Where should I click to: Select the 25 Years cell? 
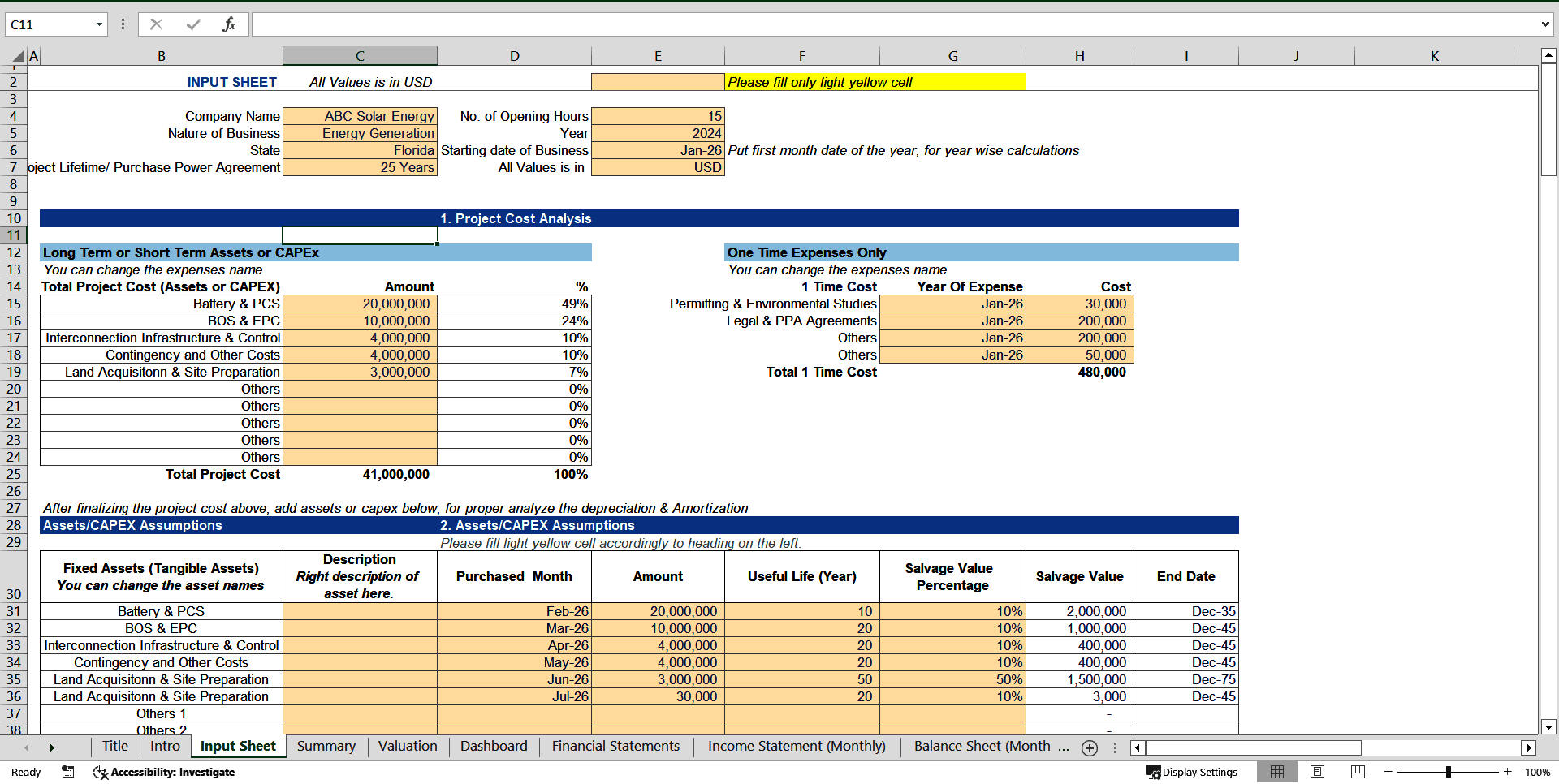(x=360, y=167)
